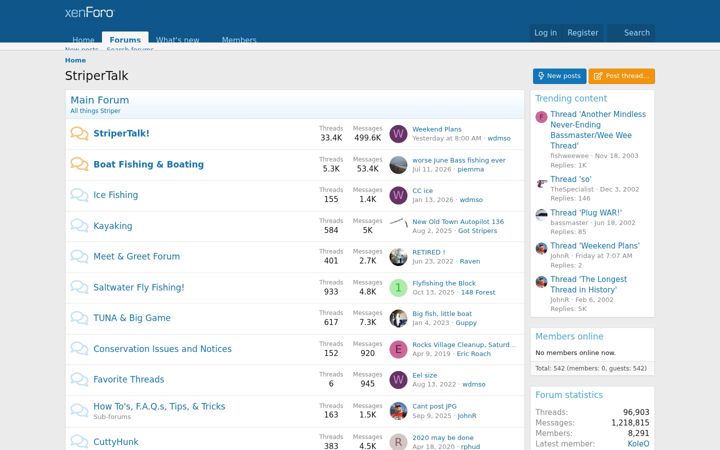The image size is (720, 450).
Task: Click the Boat Fishing & Boating forum icon
Action: 79,164
